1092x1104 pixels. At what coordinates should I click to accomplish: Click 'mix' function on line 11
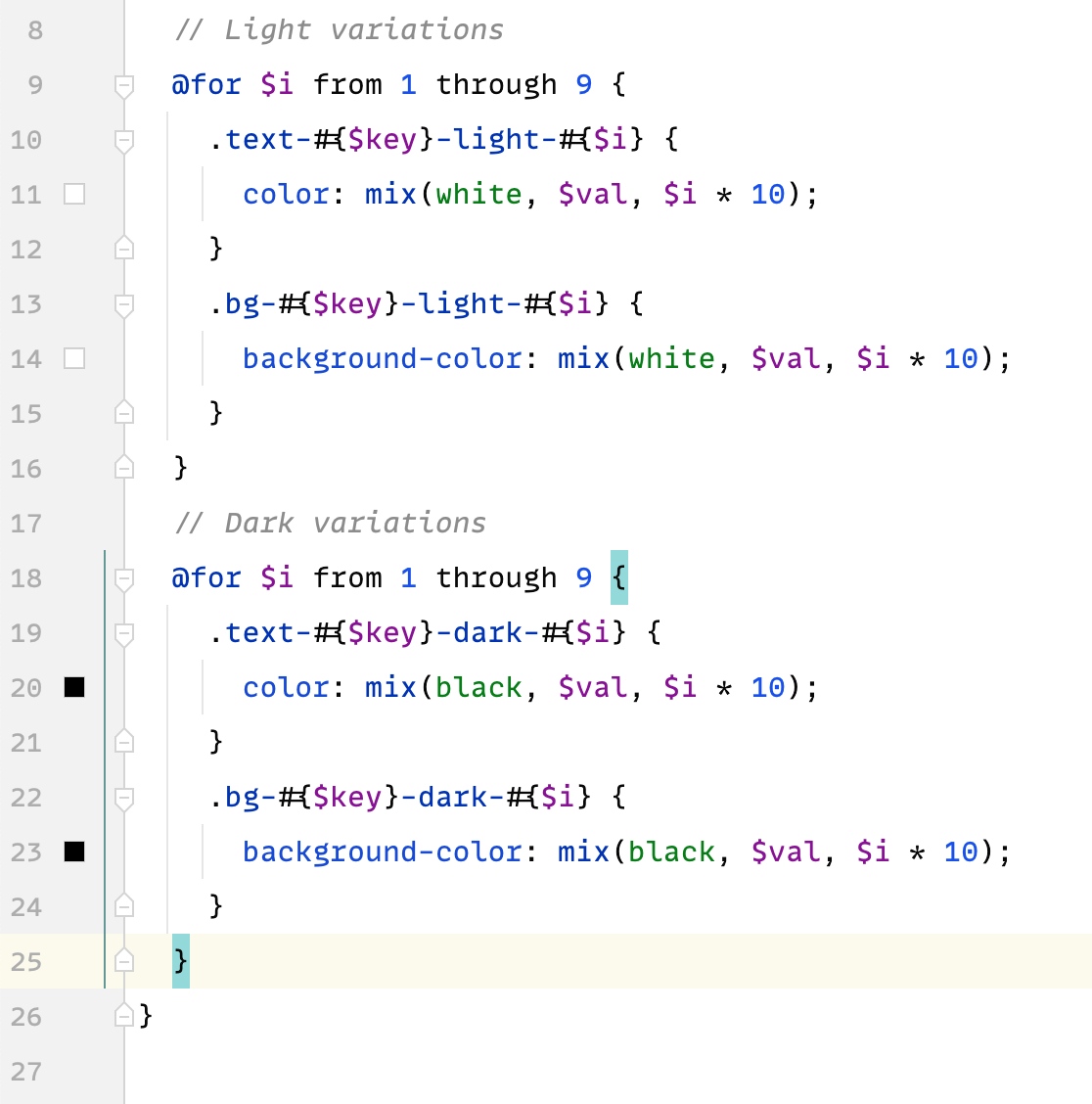[390, 195]
